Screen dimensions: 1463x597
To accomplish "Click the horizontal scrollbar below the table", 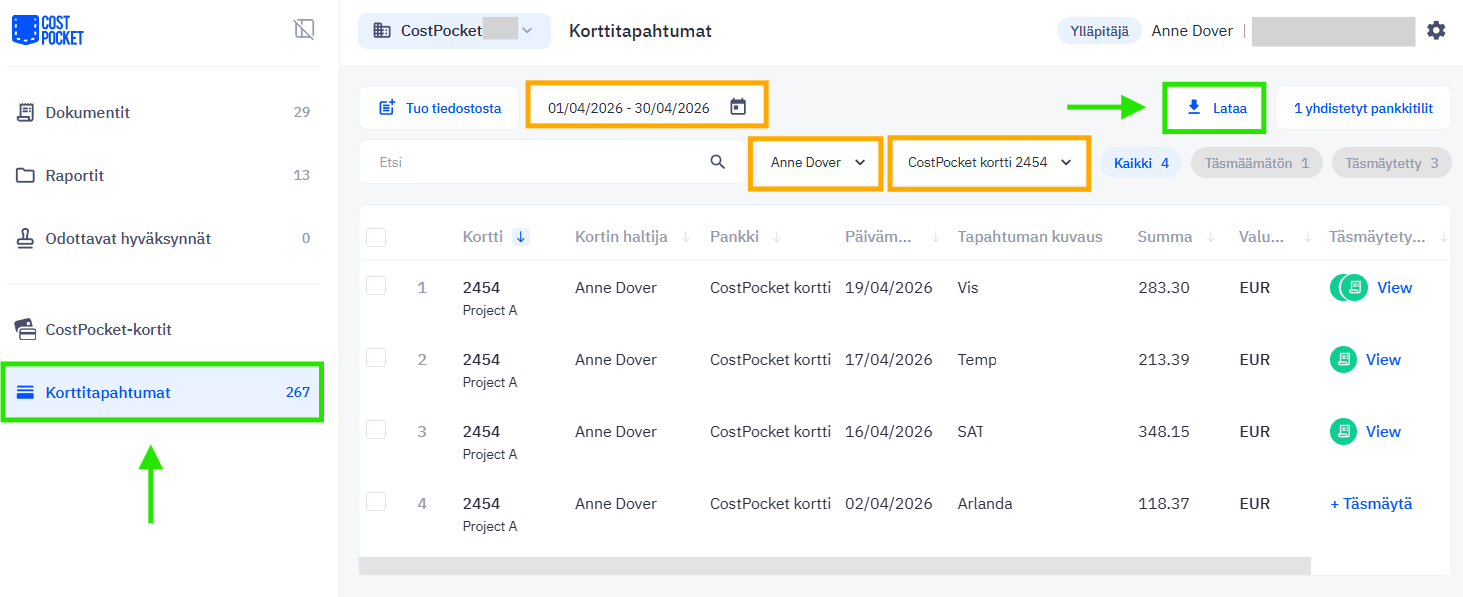I will (x=833, y=566).
